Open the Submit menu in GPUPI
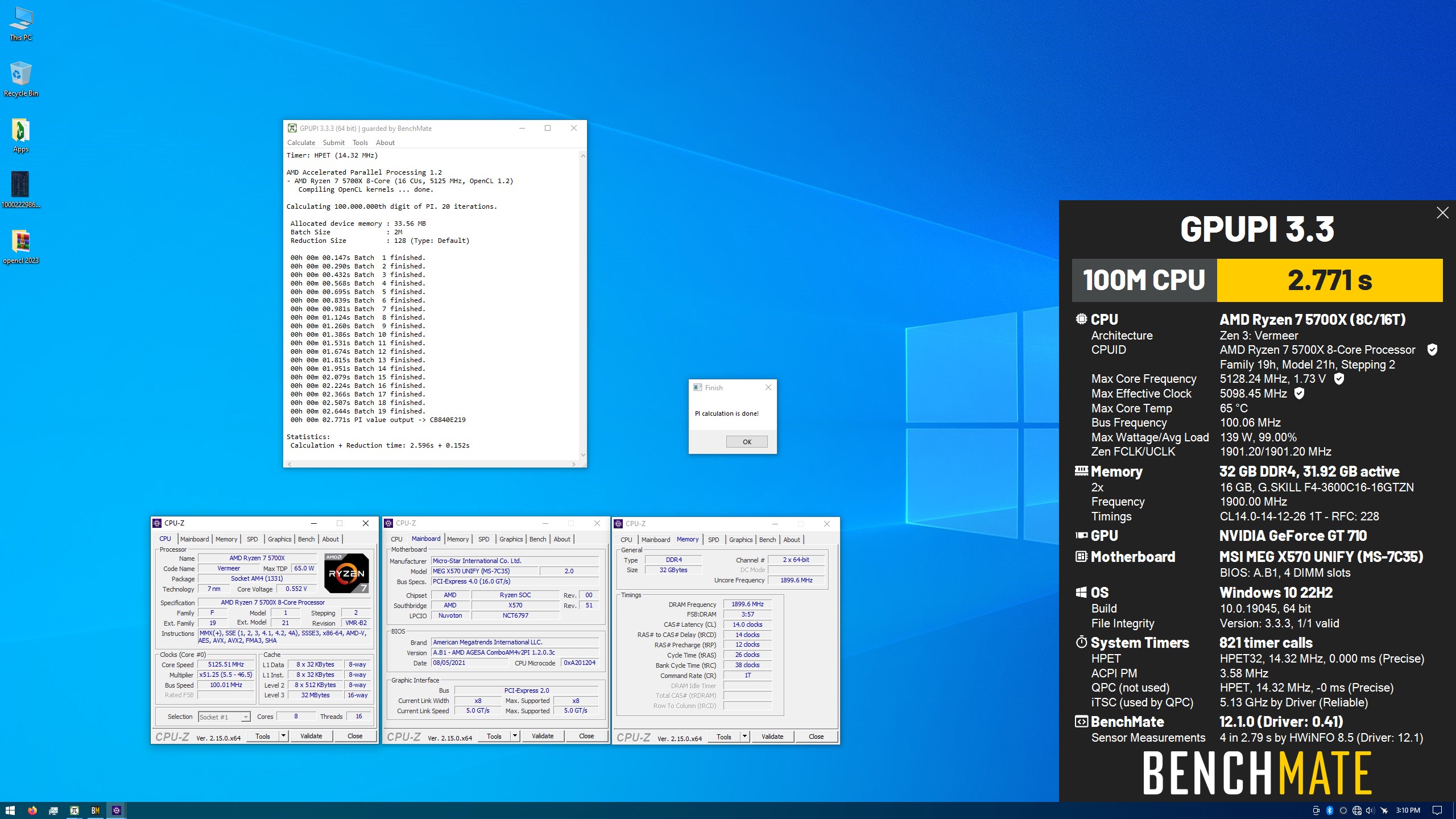The width and height of the screenshot is (1456, 819). [x=333, y=143]
